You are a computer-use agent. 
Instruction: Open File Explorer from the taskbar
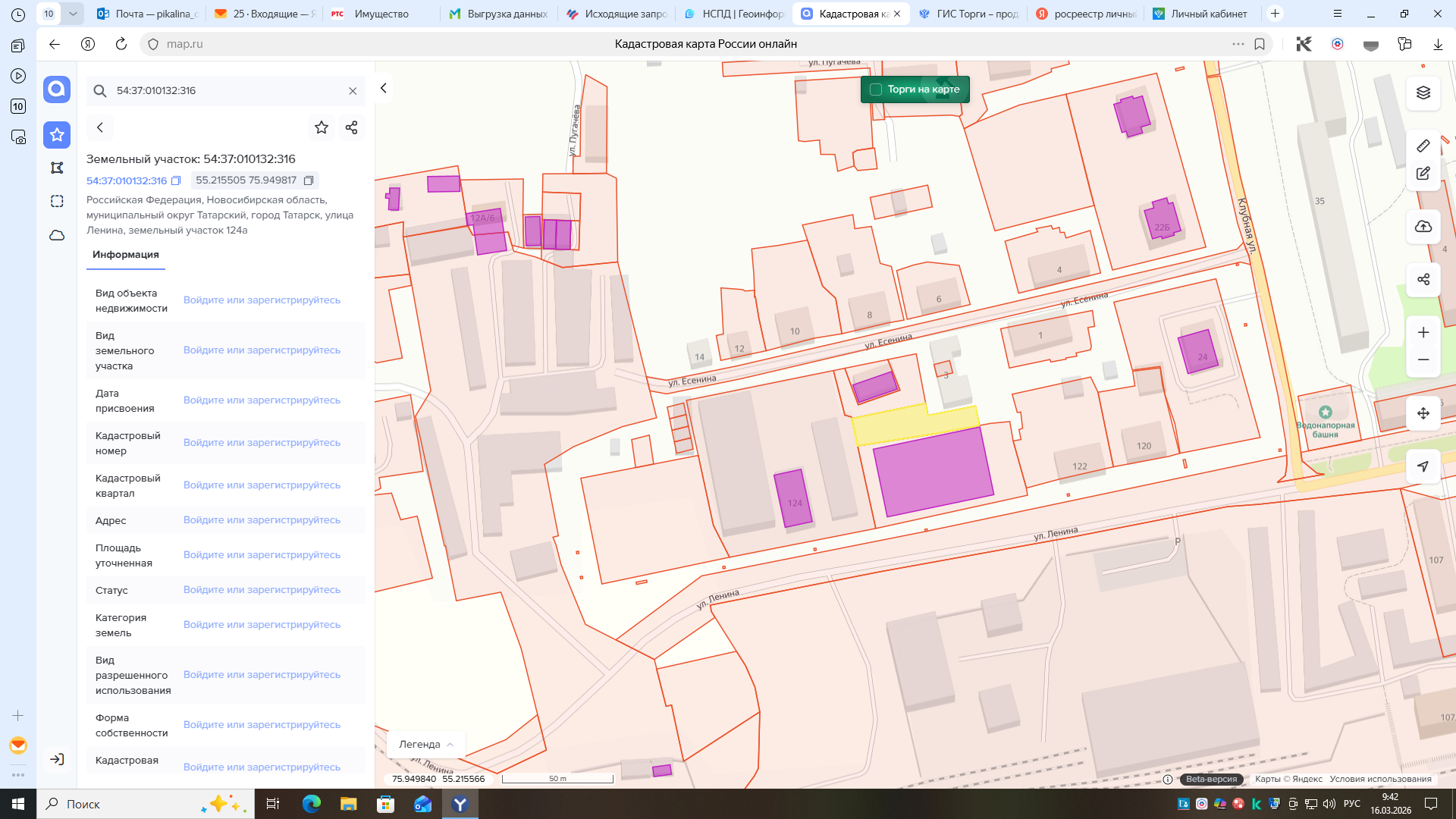pyautogui.click(x=348, y=804)
